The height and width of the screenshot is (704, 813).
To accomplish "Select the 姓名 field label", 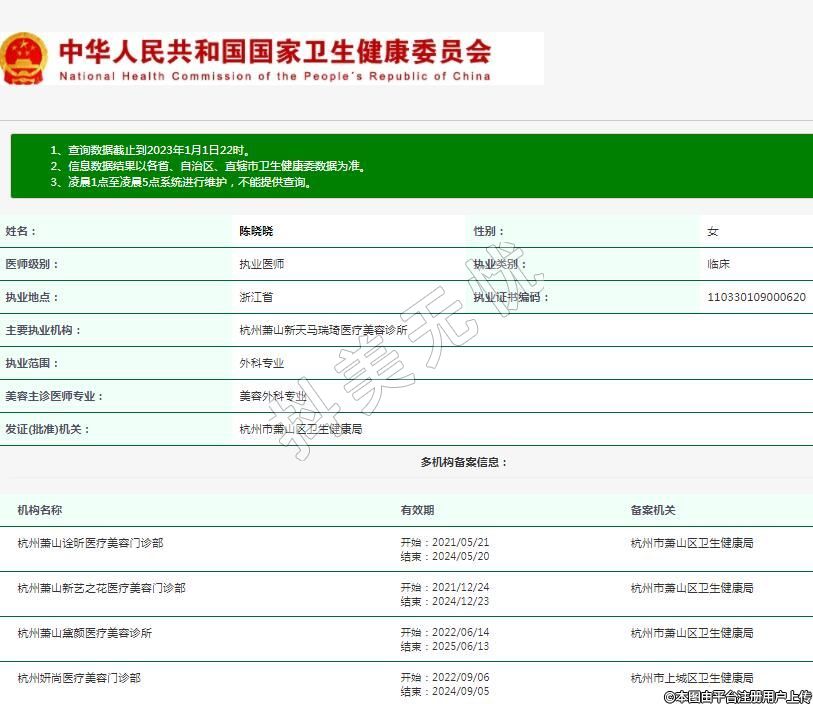I will pos(21,231).
